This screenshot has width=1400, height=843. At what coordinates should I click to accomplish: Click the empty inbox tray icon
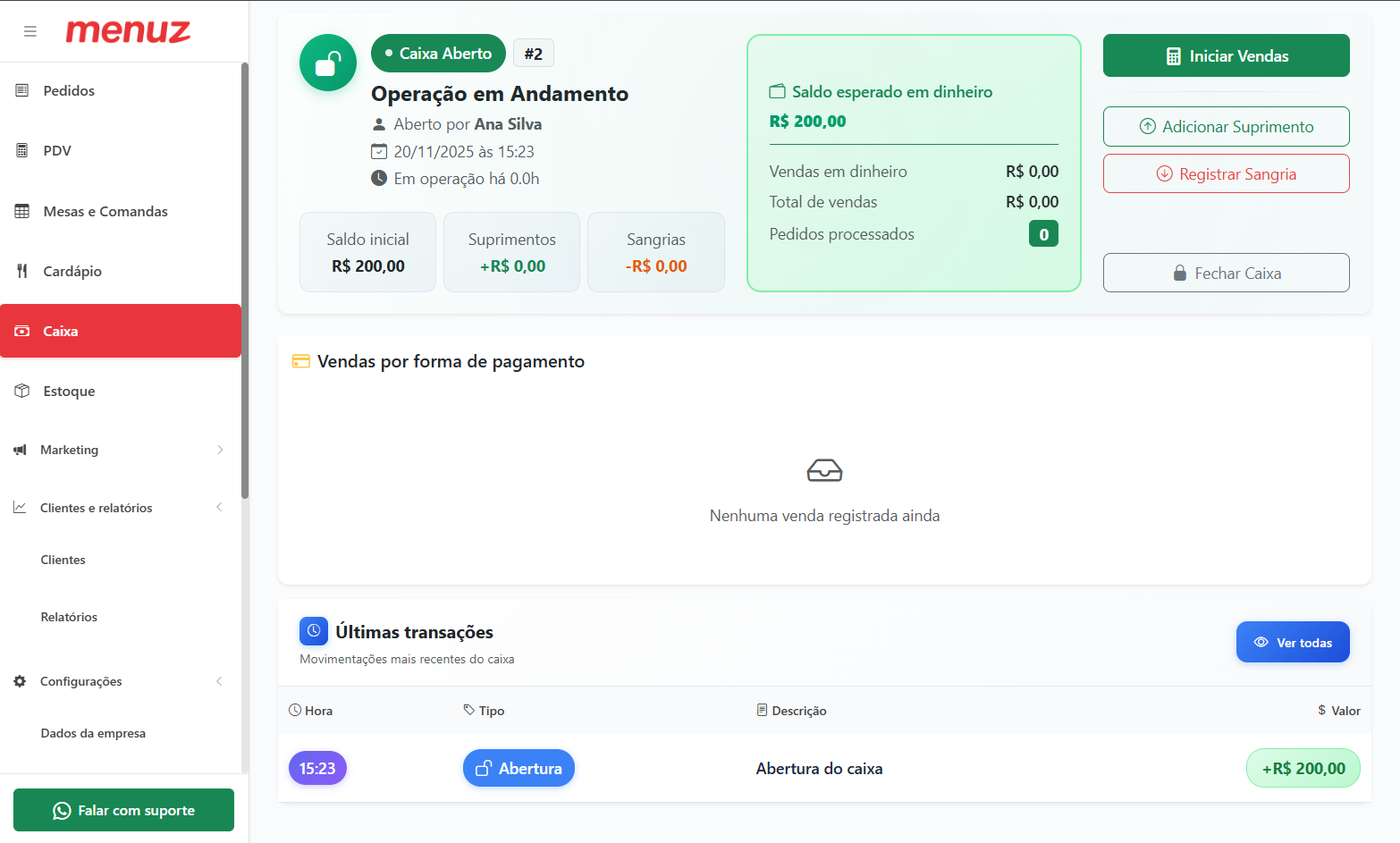click(824, 470)
